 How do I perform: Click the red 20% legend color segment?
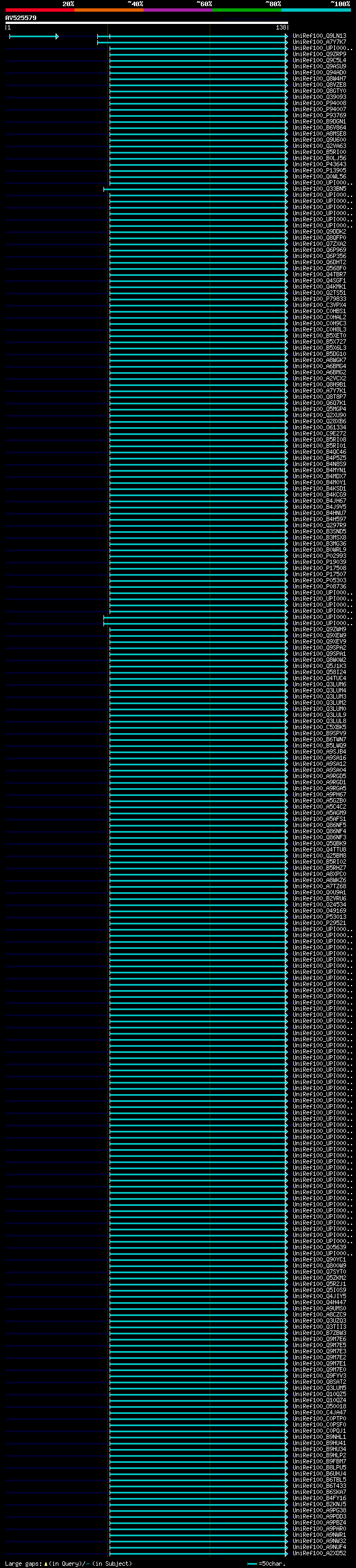coord(39,10)
